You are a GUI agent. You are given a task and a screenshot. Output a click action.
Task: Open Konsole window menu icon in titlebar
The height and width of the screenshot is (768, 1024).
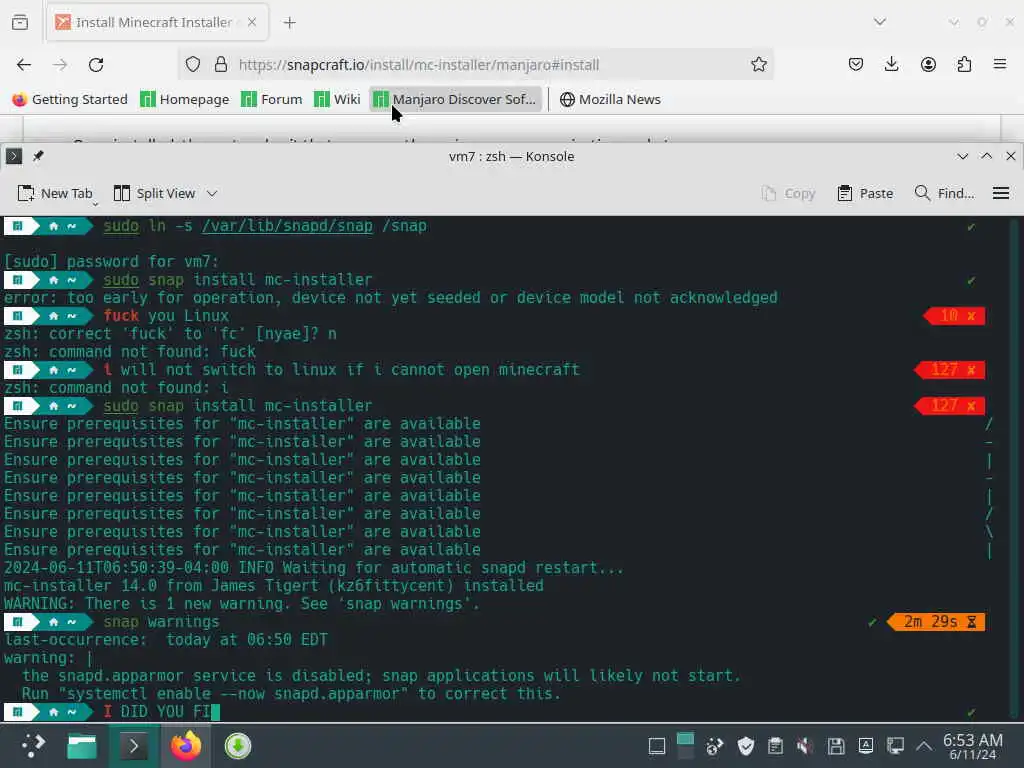[x=14, y=156]
